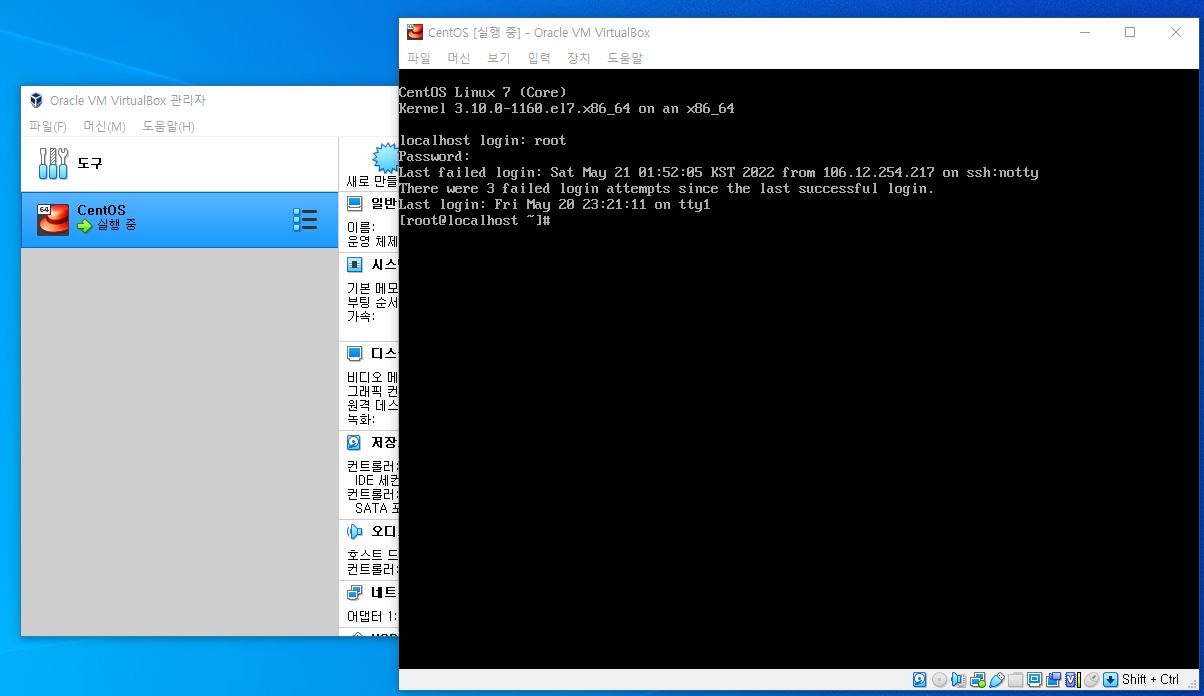Open 도움말 menu in CentOS VM window

(x=625, y=58)
